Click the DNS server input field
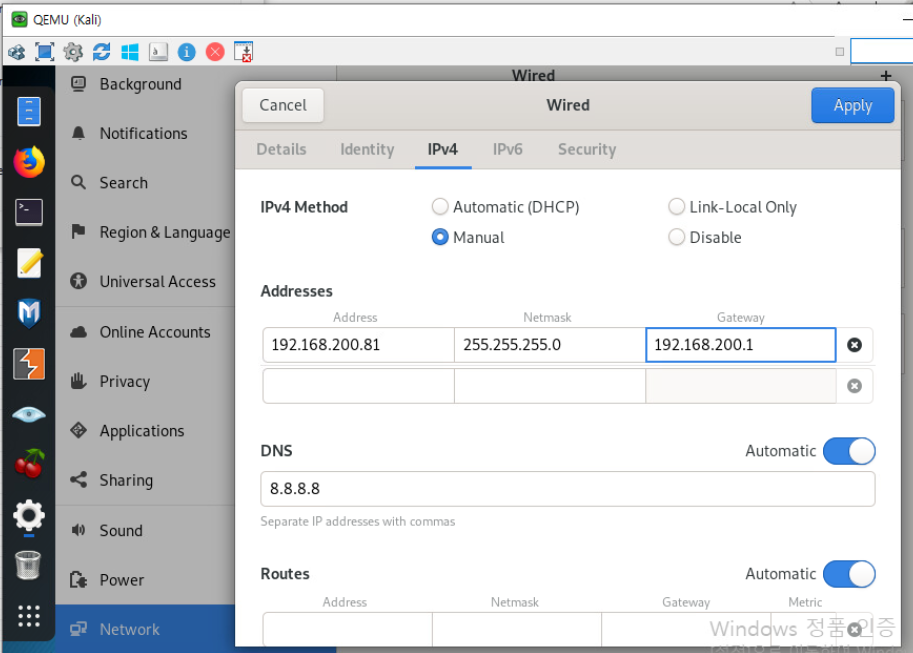The image size is (913, 653). pos(568,489)
